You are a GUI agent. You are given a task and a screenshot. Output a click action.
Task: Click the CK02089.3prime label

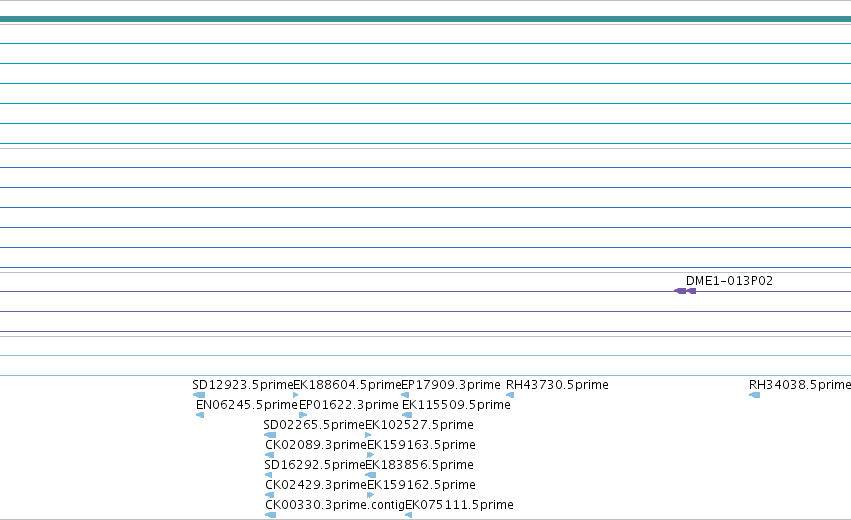click(x=316, y=445)
